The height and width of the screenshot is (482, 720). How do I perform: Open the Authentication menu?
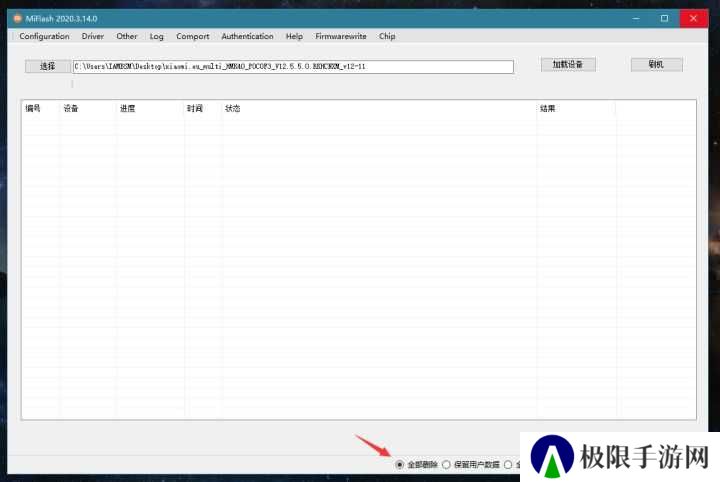point(248,36)
